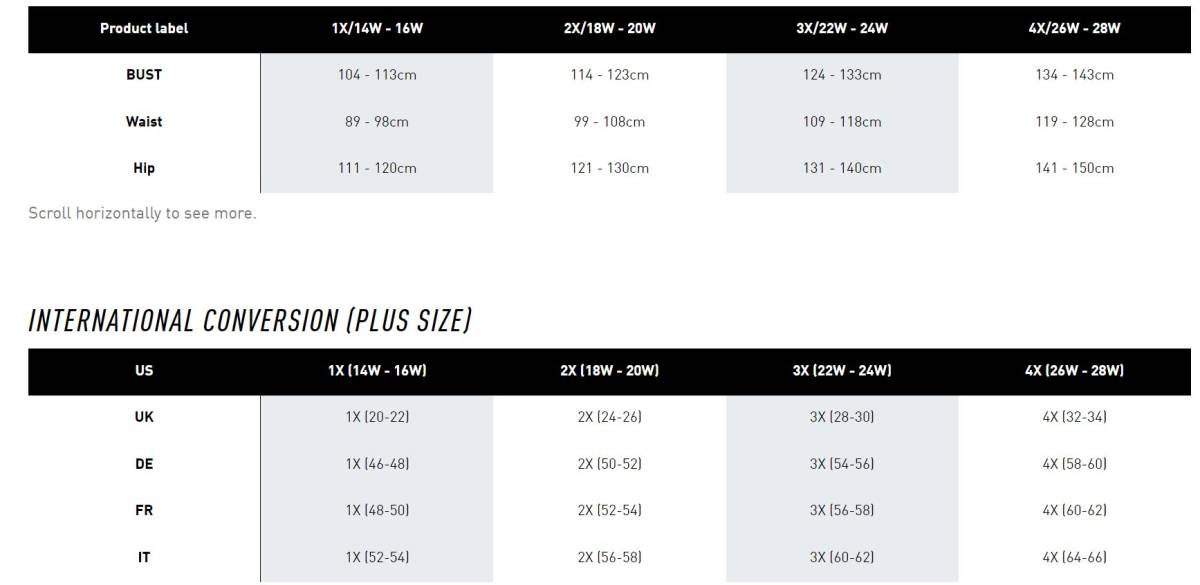
Task: Click the International Conversion (Plus Size) heading
Action: 250,321
